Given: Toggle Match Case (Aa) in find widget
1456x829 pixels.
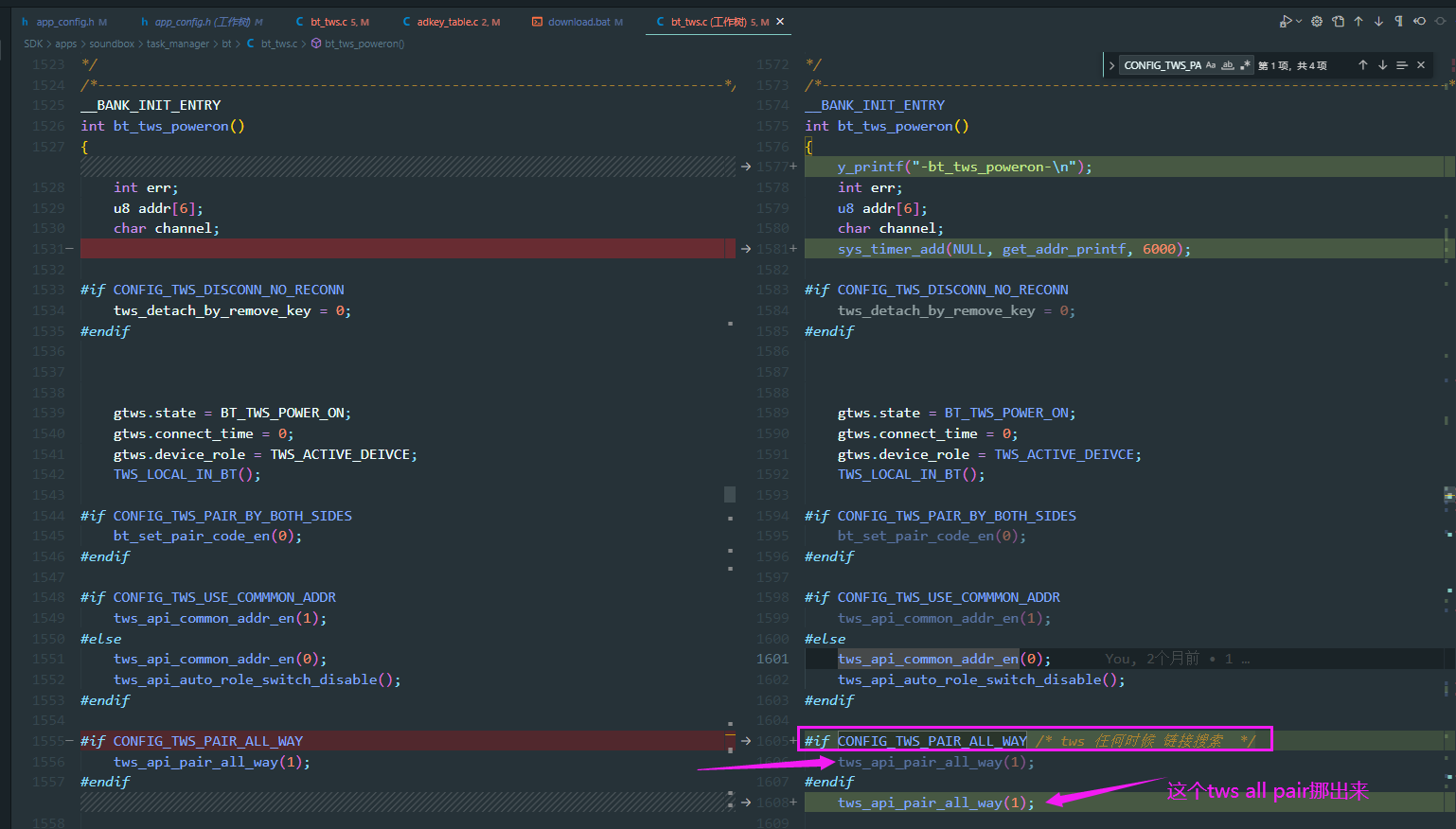Looking at the screenshot, I should [x=1211, y=65].
